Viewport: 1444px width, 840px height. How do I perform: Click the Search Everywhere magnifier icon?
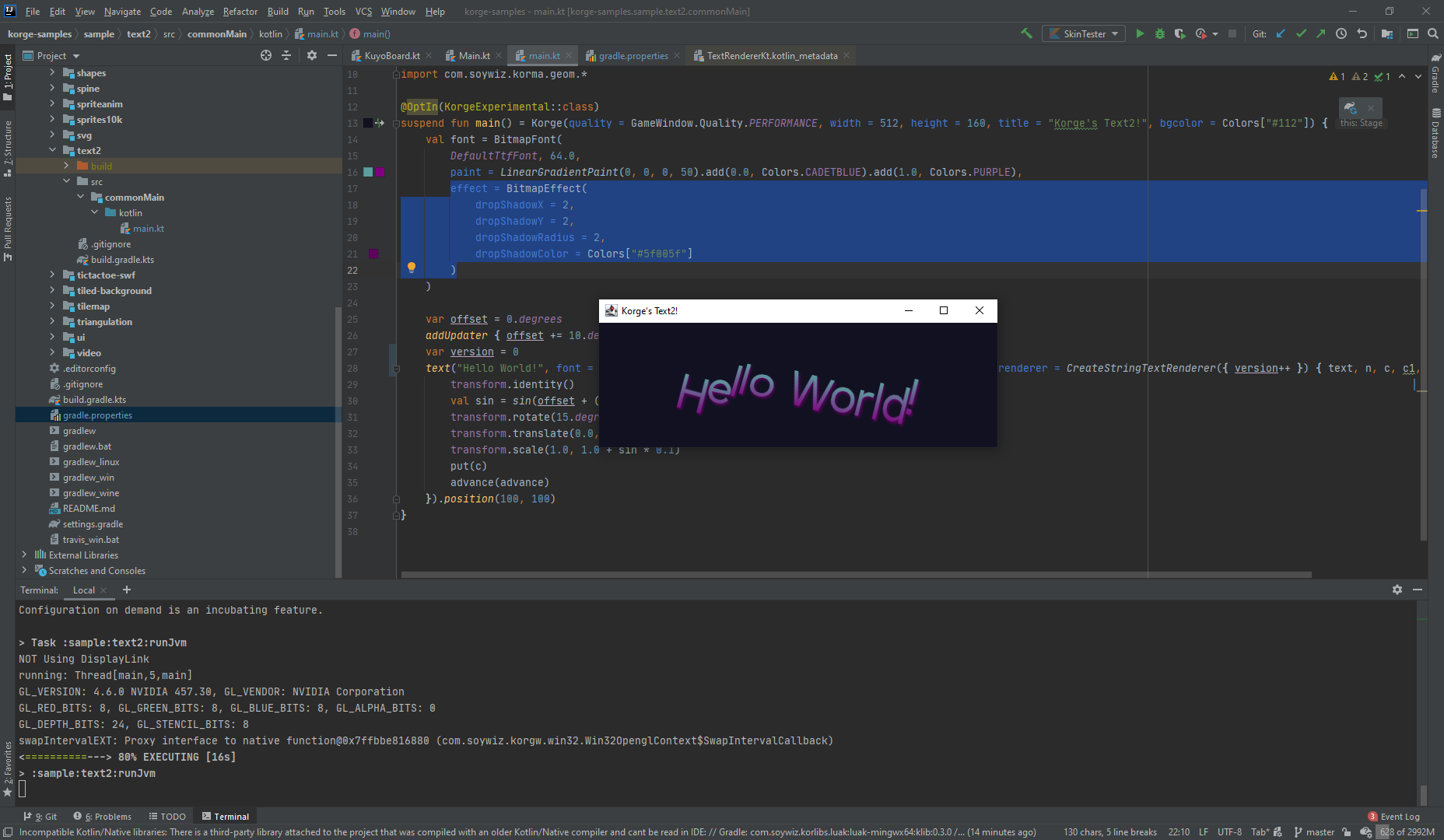click(1433, 33)
